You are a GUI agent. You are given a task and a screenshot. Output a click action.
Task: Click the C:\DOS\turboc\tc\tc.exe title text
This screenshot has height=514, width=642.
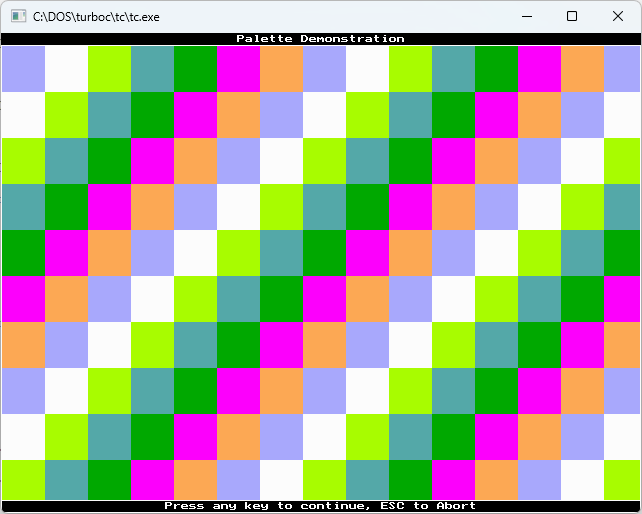(96, 17)
